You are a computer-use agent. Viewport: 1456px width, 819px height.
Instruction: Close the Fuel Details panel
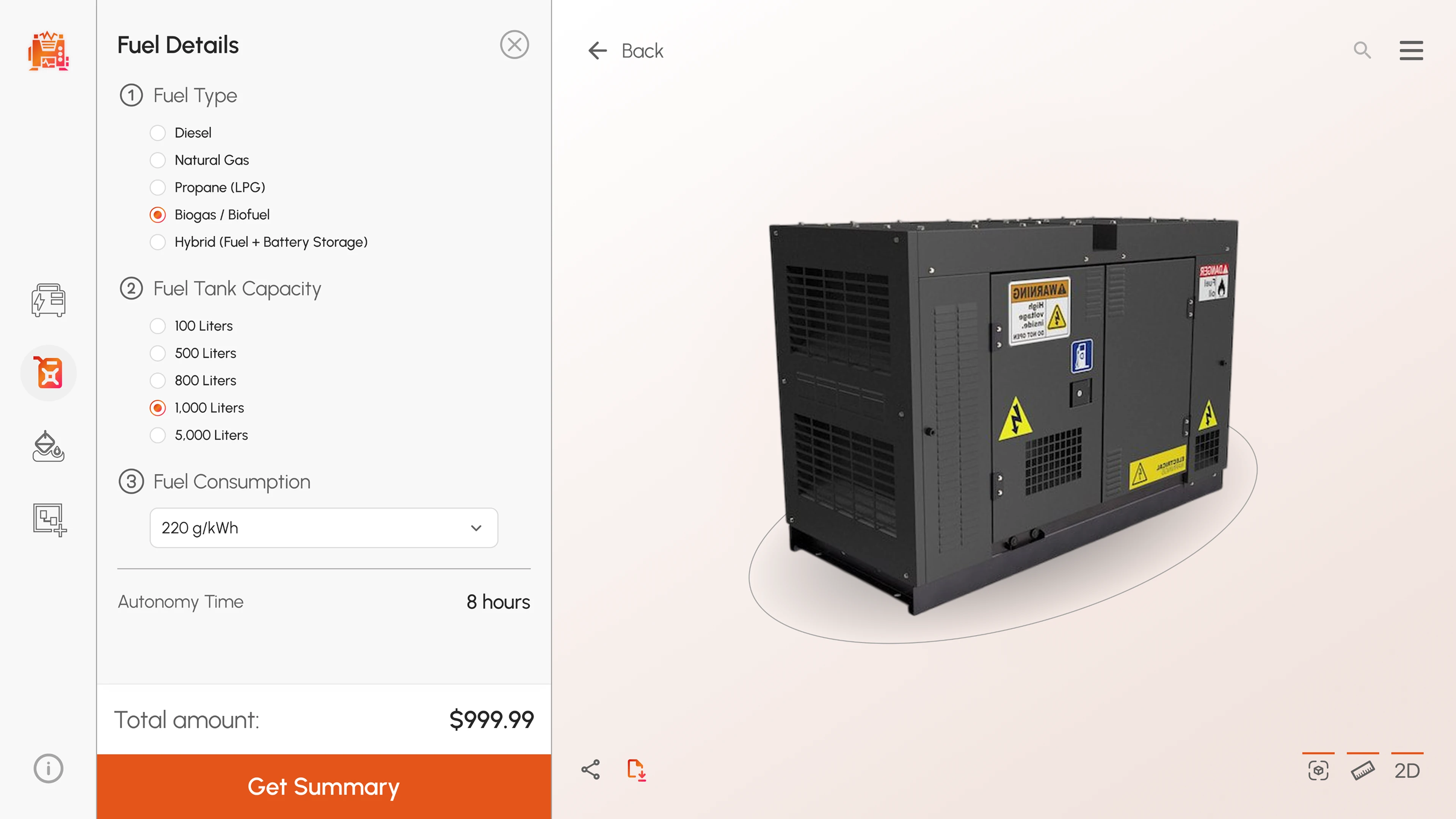pos(515,45)
